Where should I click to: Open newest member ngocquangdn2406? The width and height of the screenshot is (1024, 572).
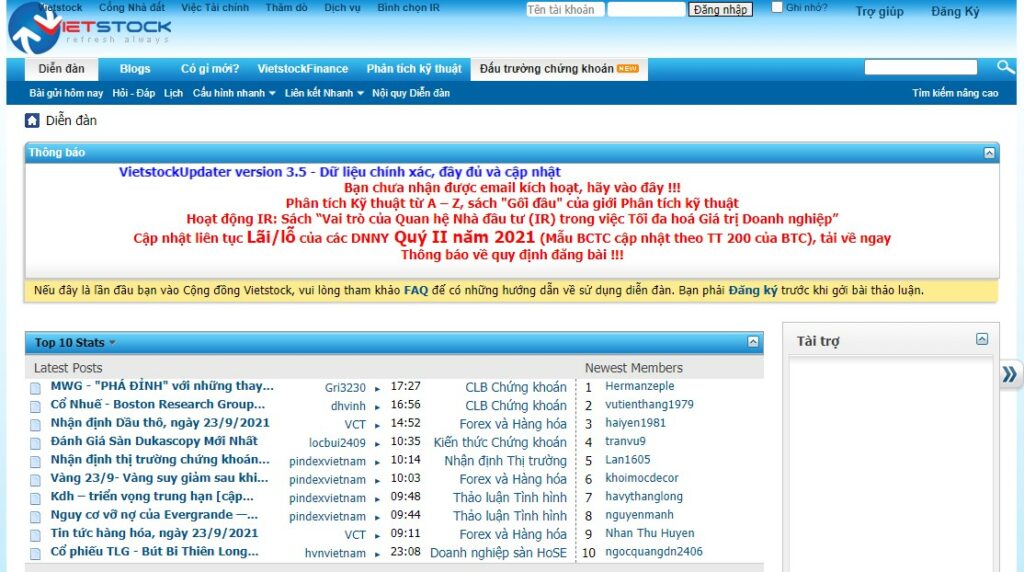654,552
